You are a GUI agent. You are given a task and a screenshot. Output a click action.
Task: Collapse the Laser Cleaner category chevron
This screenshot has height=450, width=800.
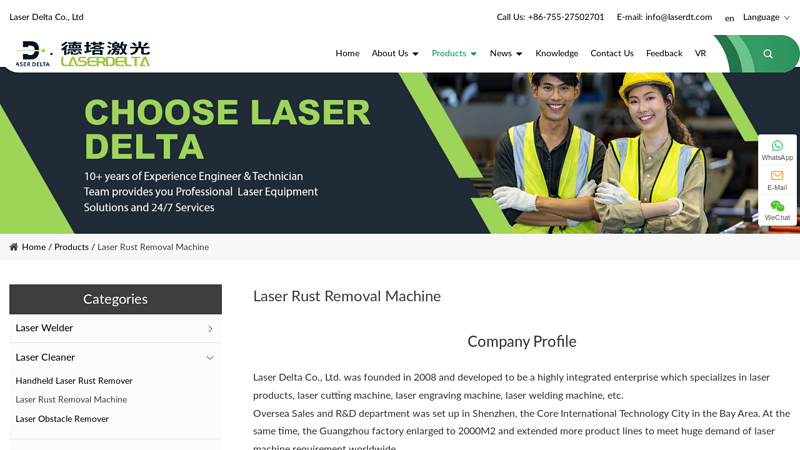(x=210, y=358)
